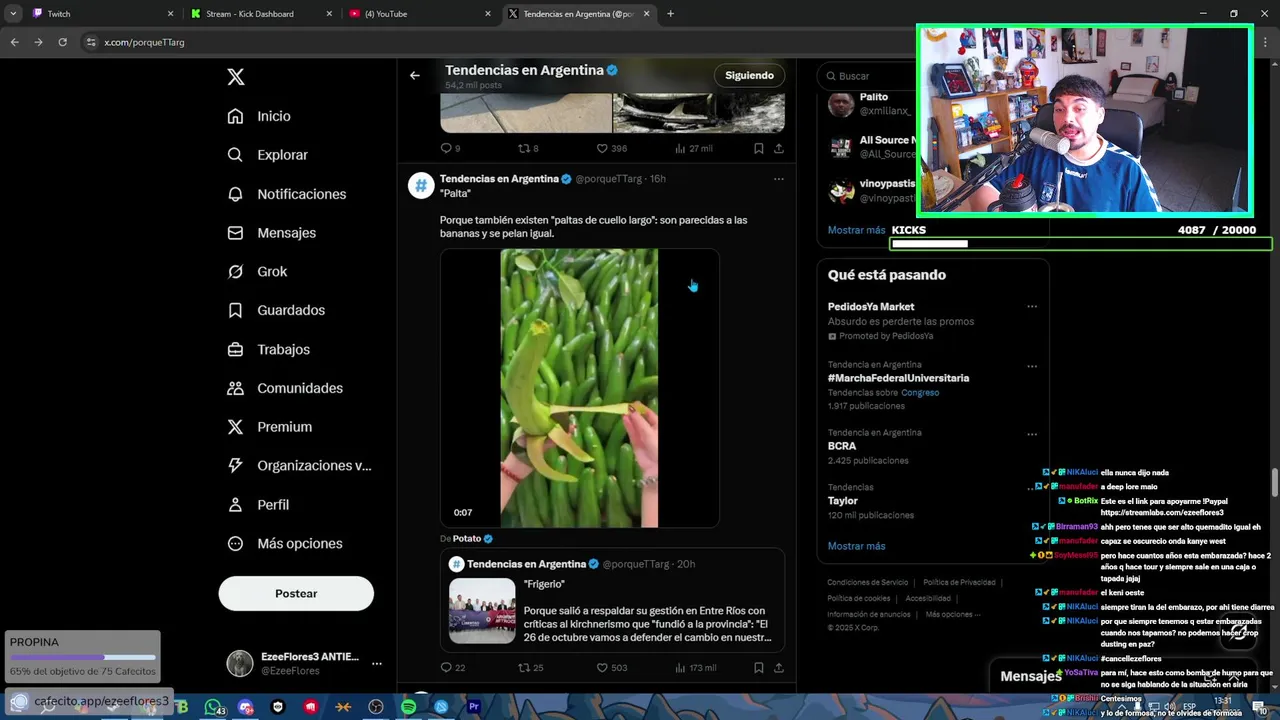Click Mostrar más under Qué está pasando
This screenshot has width=1280, height=720.
coord(856,546)
